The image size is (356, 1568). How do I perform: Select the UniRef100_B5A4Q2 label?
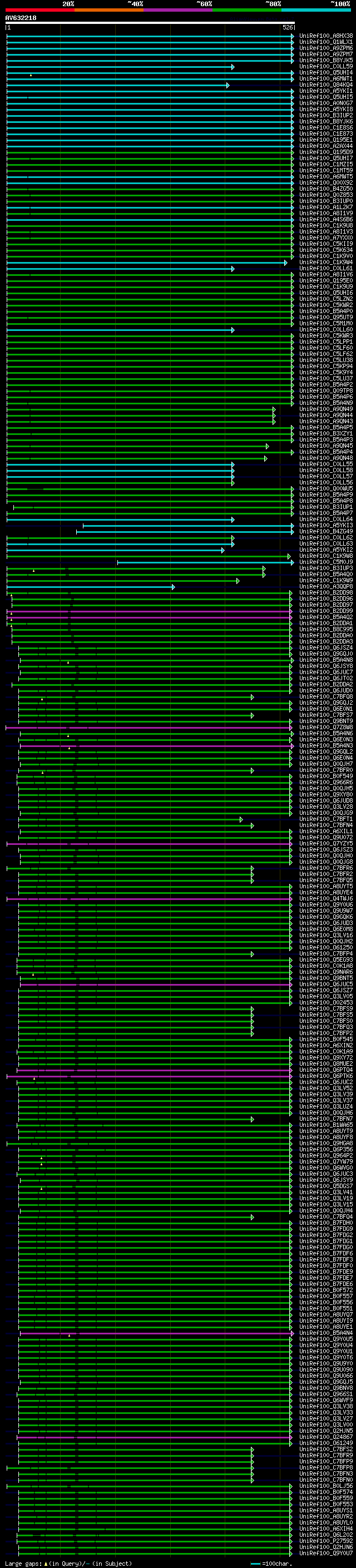click(325, 618)
